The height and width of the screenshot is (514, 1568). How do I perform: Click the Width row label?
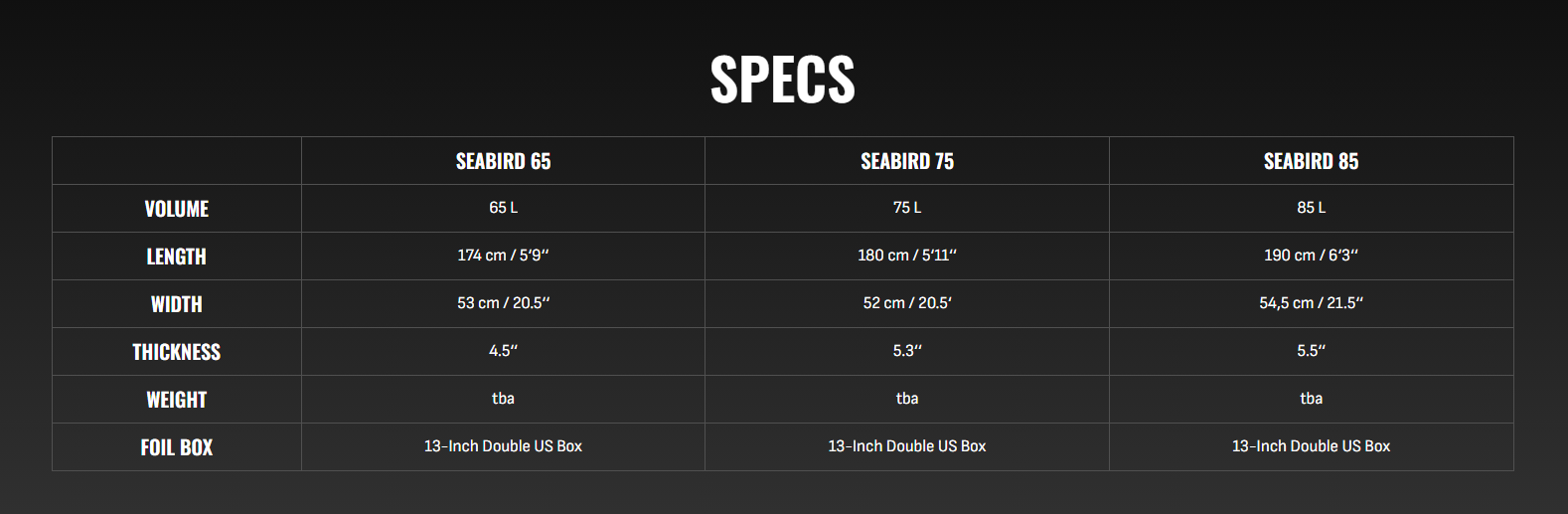(x=177, y=304)
